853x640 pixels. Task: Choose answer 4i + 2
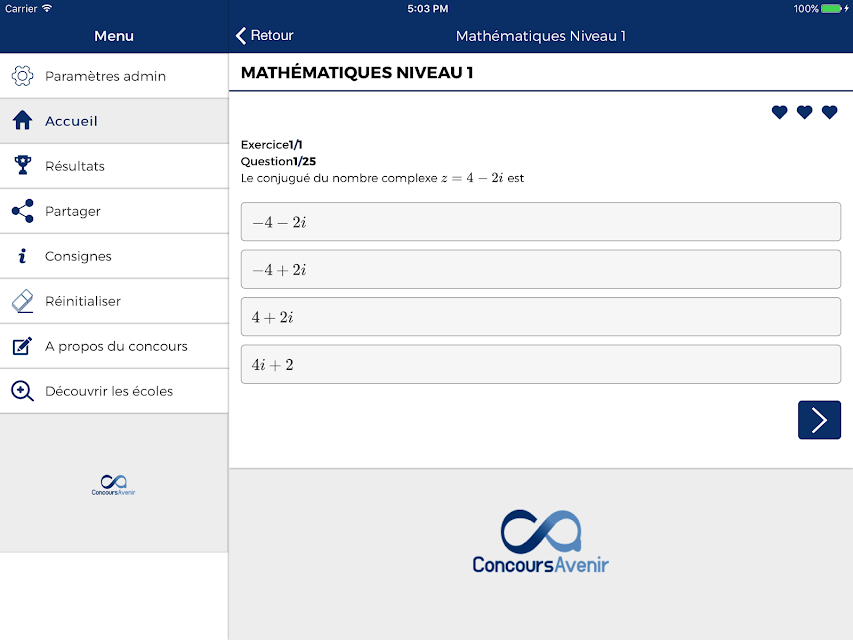tap(541, 364)
